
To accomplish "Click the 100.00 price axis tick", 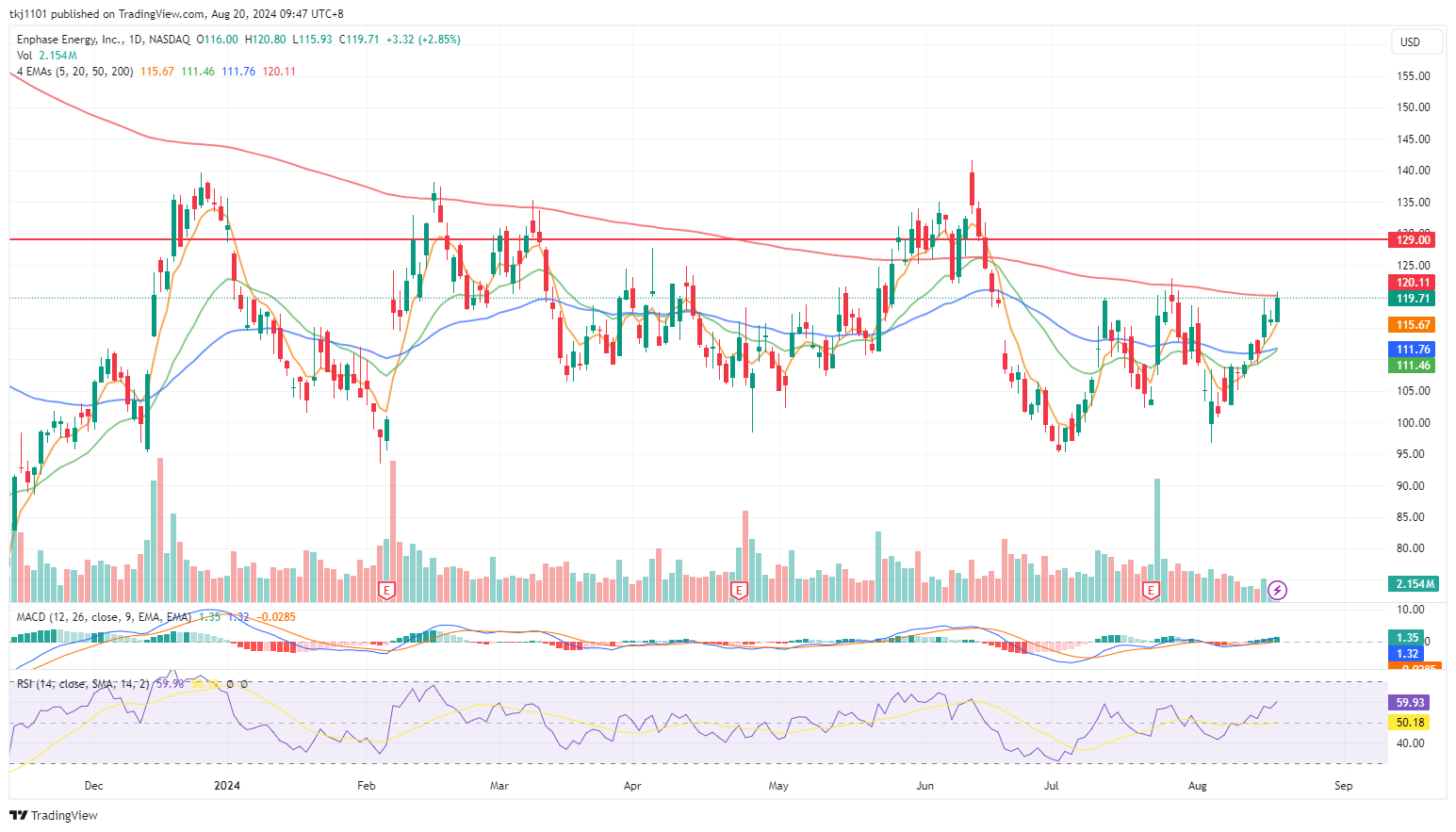I will tap(1413, 423).
